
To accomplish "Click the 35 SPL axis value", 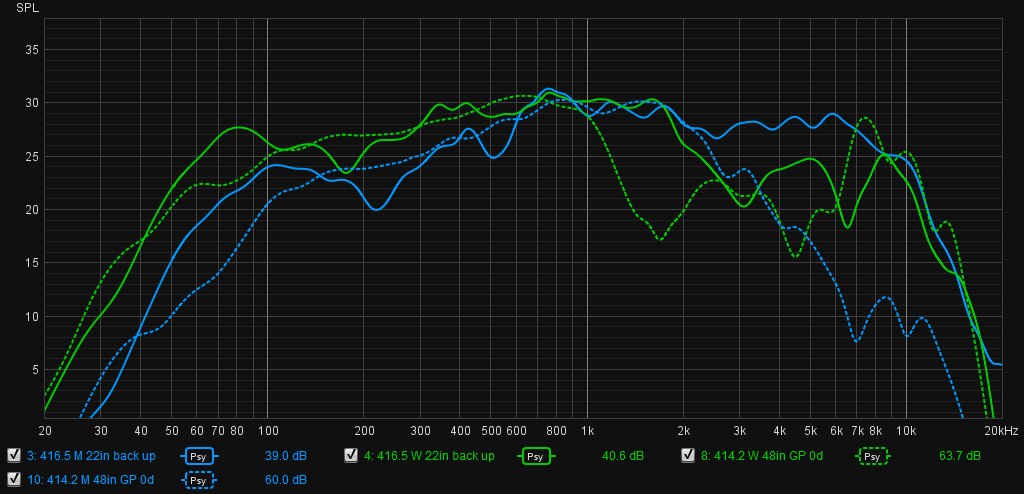I will [x=32, y=50].
